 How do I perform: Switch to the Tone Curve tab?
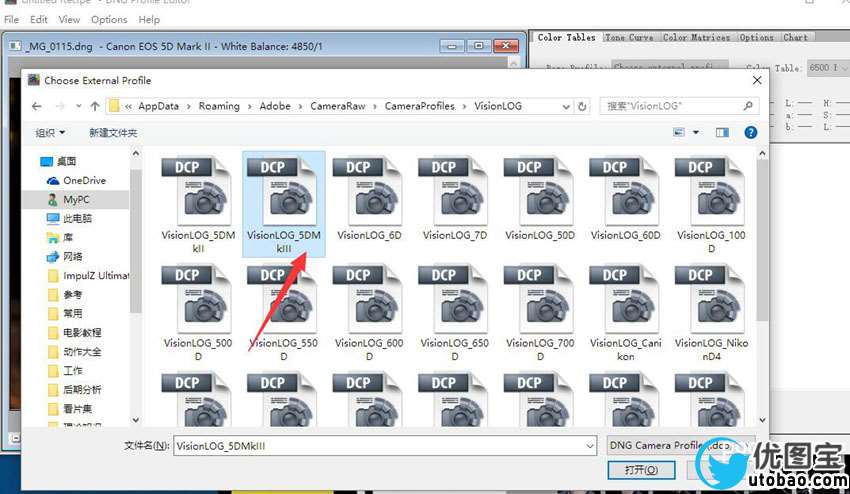click(629, 37)
